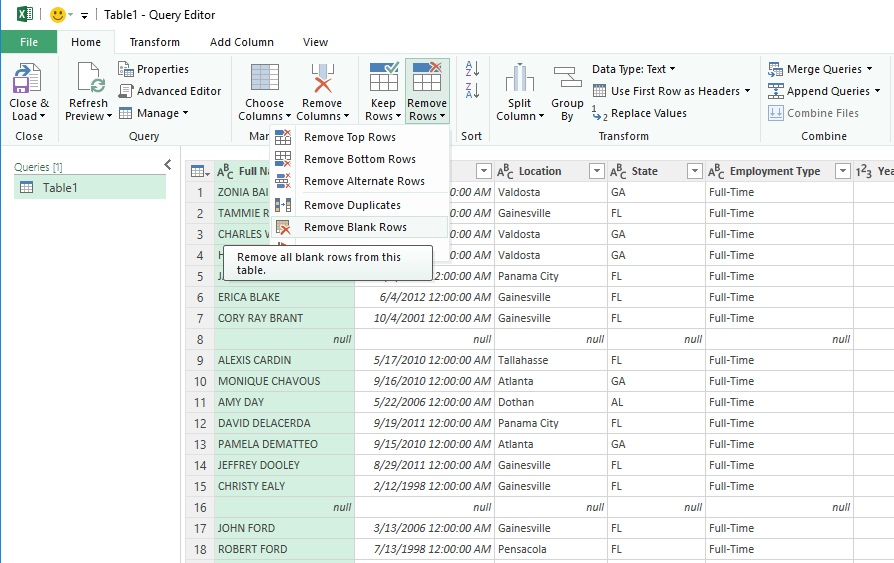Open the Employment Type column filter dropdown
894x563 pixels.
point(843,171)
